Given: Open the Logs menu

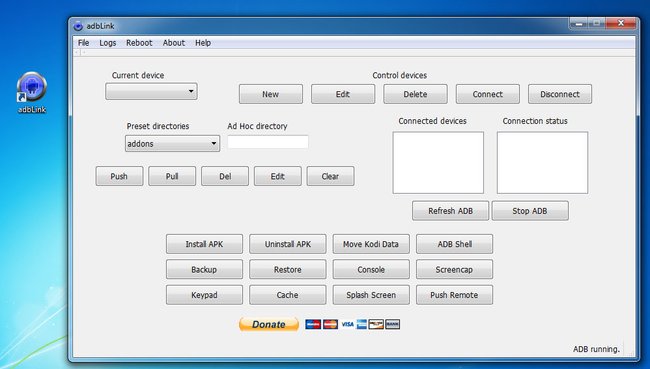Looking at the screenshot, I should [x=108, y=43].
